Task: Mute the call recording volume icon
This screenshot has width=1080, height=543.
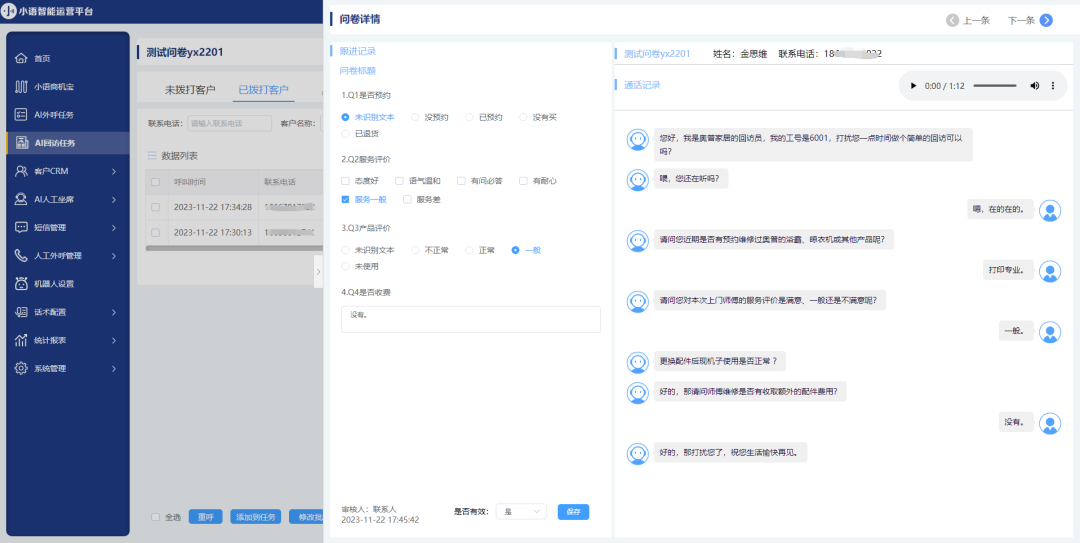Action: point(1035,86)
